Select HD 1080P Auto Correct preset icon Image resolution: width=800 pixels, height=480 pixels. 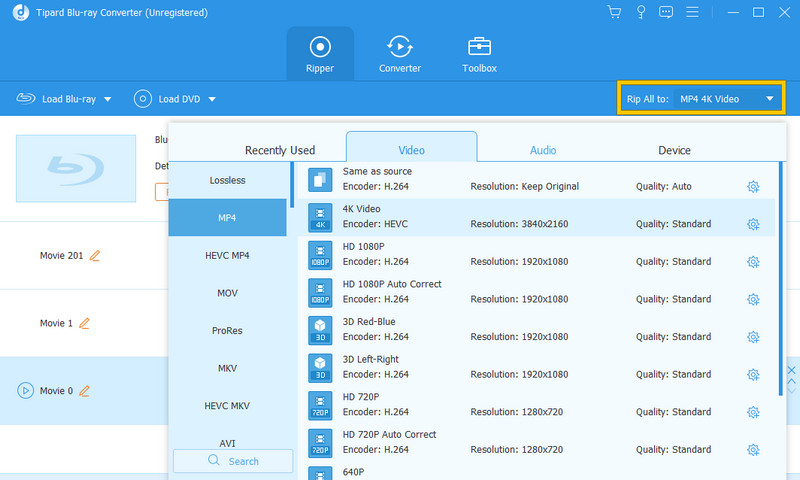click(x=320, y=292)
